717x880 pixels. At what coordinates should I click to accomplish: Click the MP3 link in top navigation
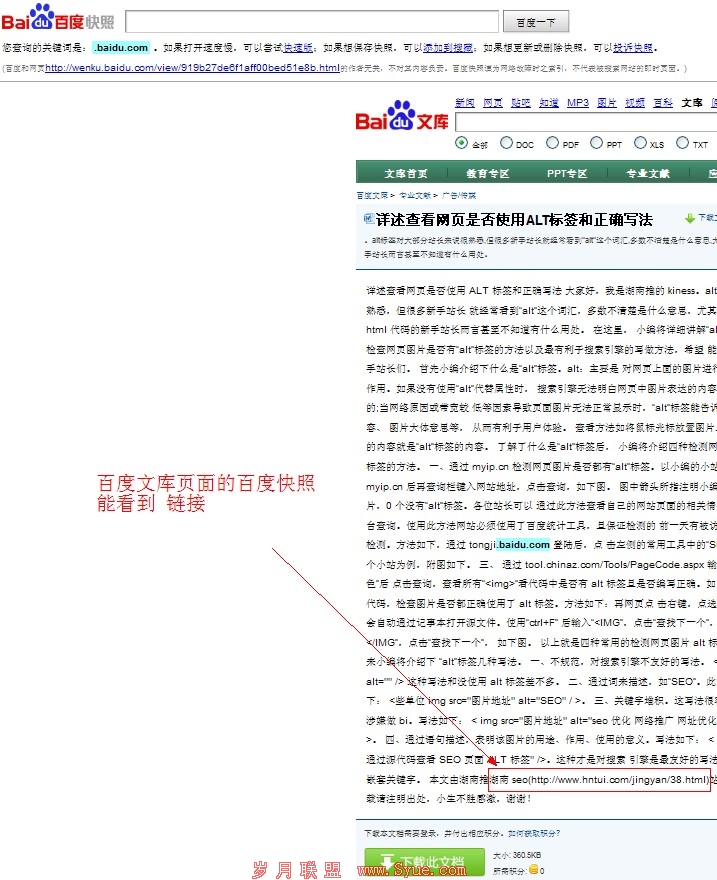pyautogui.click(x=578, y=103)
